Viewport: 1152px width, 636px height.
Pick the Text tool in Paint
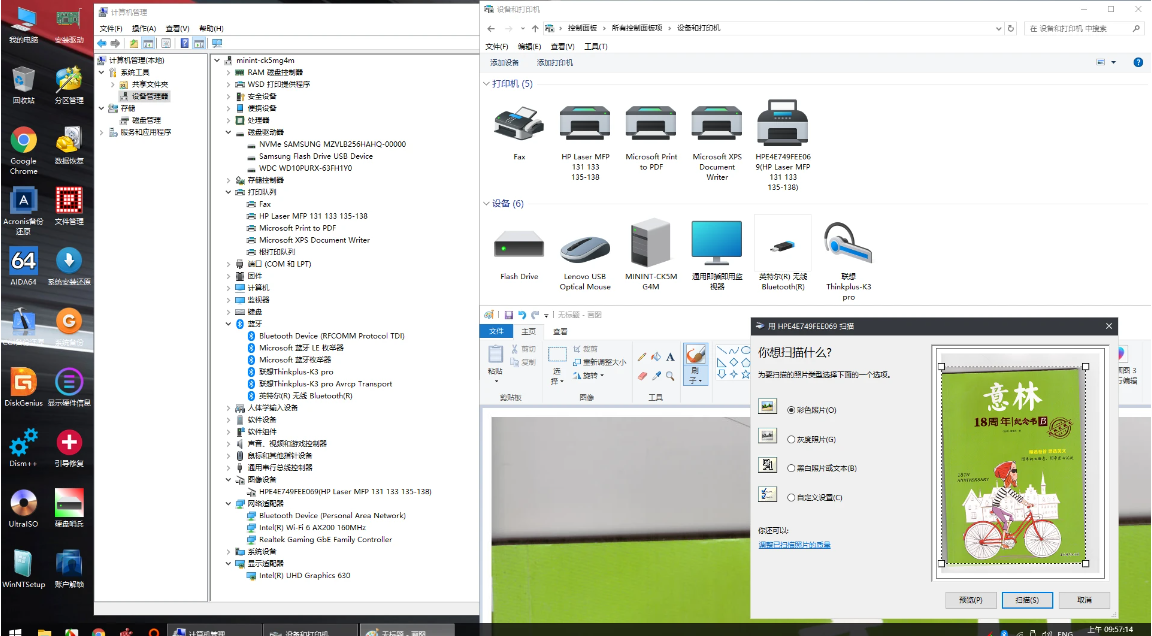pyautogui.click(x=670, y=357)
